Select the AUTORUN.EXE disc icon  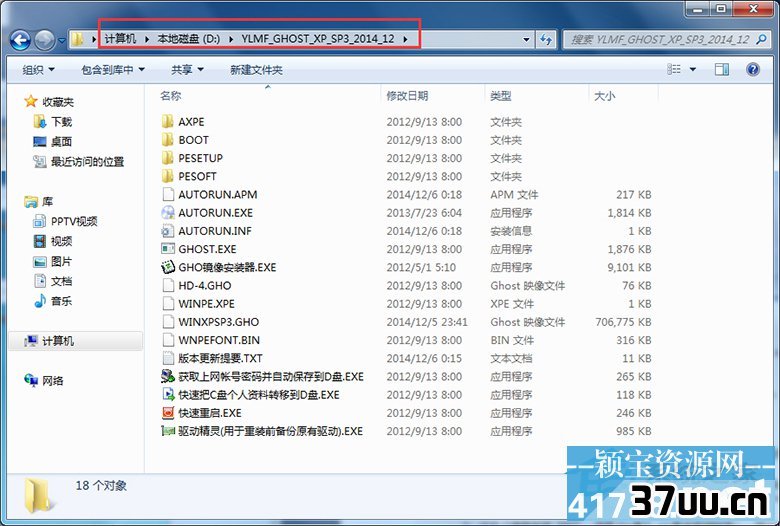point(168,212)
